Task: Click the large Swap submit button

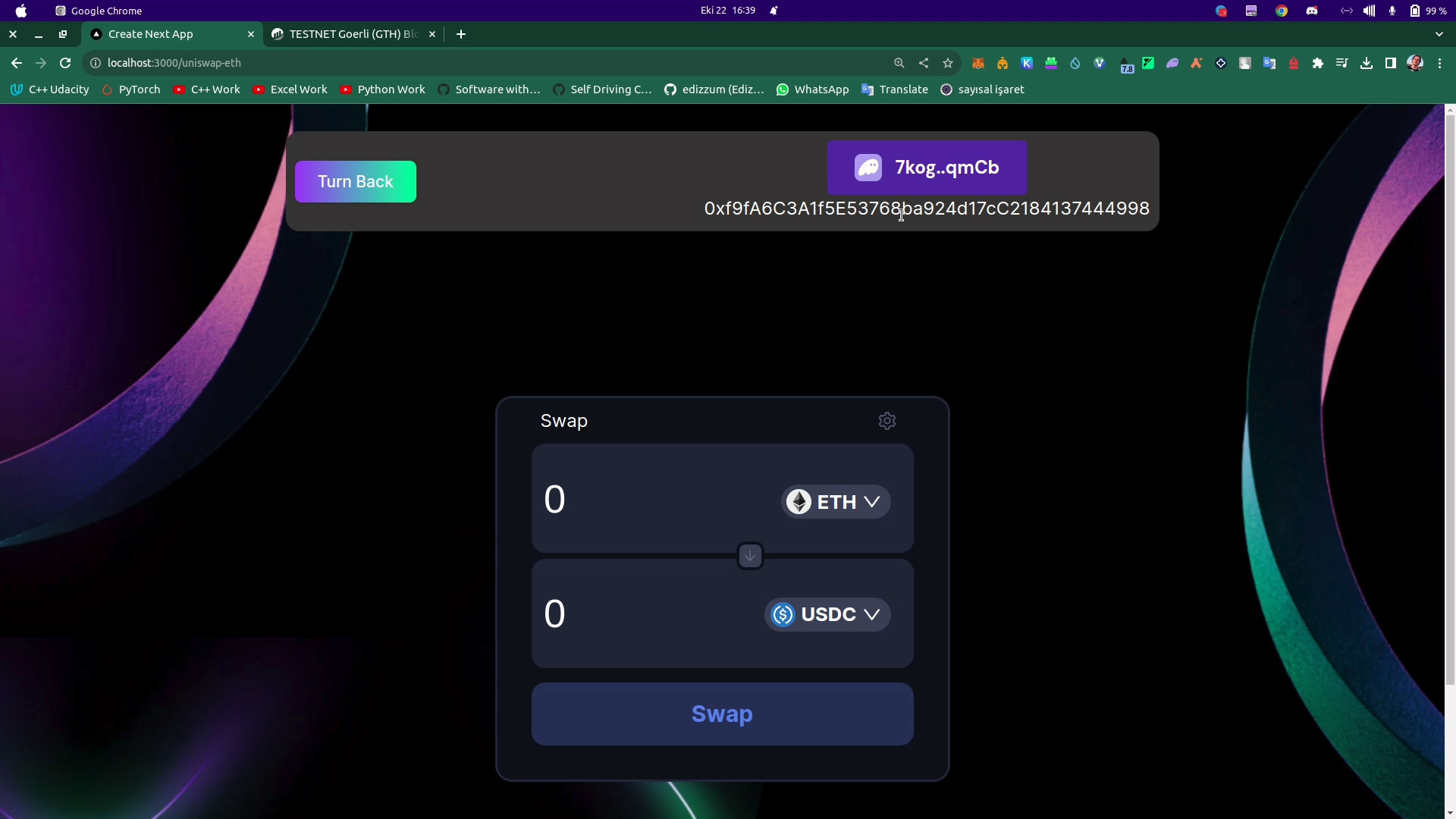Action: click(x=723, y=714)
